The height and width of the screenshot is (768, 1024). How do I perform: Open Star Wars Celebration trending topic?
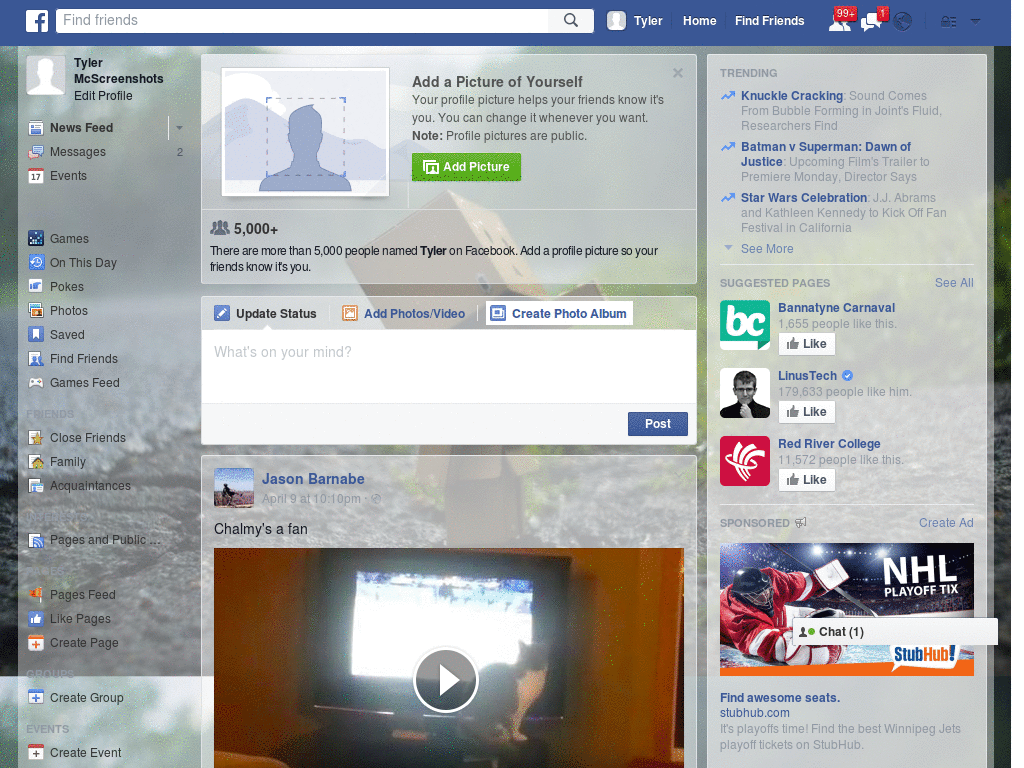point(803,198)
